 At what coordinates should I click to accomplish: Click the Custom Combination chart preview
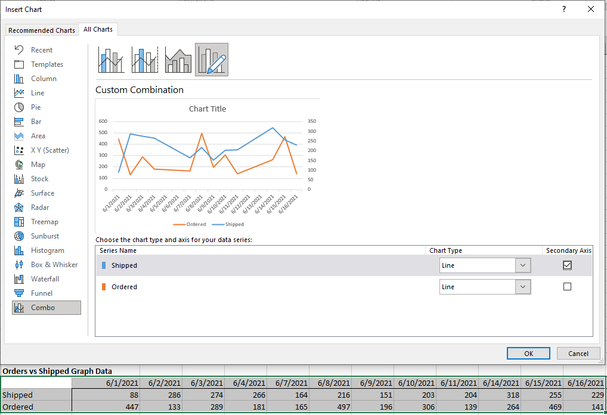click(207, 166)
